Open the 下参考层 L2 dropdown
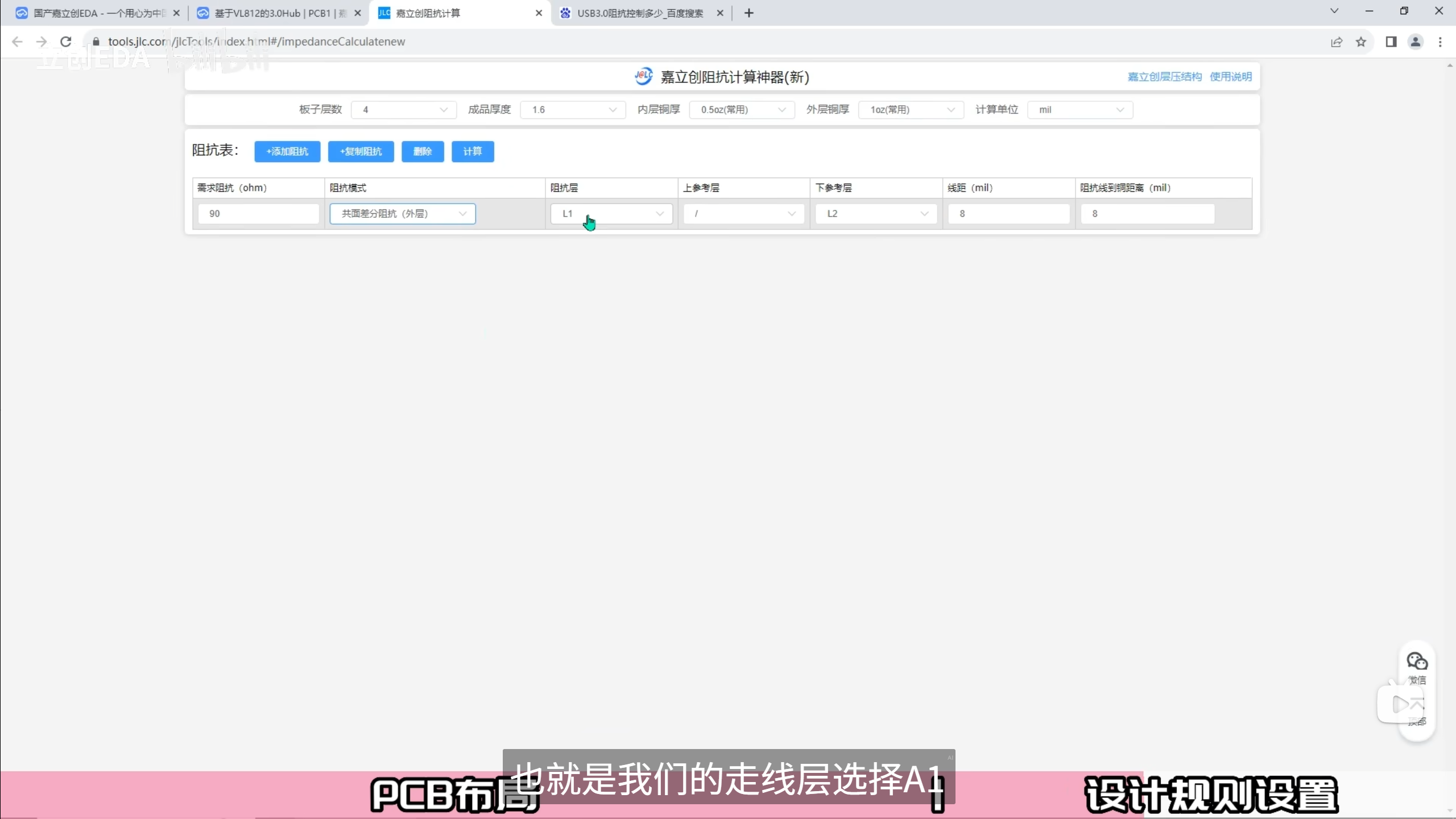 pyautogui.click(x=876, y=214)
